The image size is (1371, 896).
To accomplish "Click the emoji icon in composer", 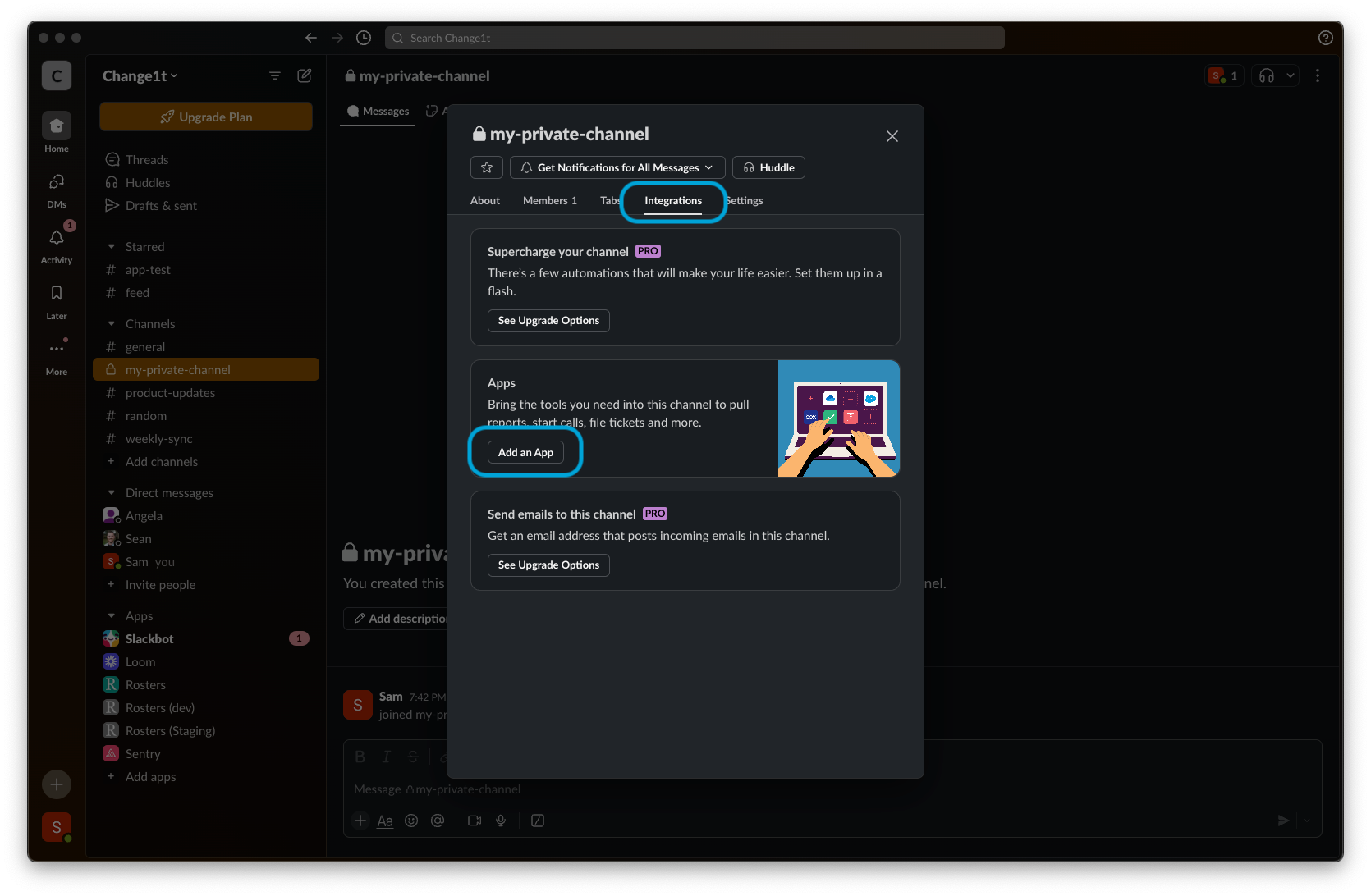I will [x=411, y=821].
